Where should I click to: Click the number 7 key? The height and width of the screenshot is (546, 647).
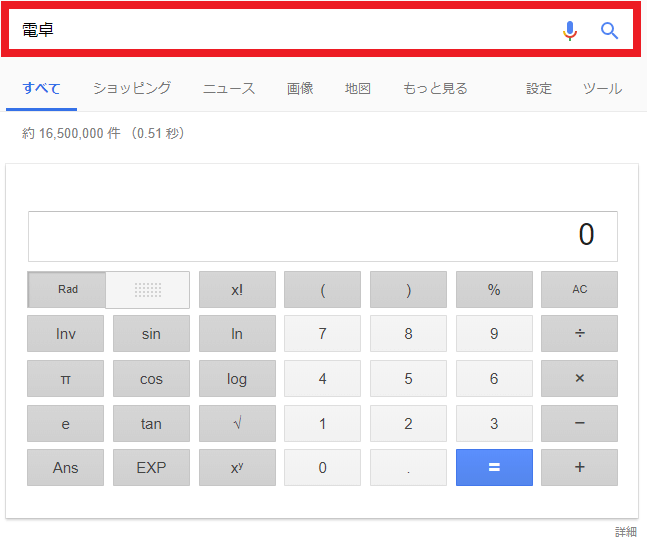tap(322, 333)
